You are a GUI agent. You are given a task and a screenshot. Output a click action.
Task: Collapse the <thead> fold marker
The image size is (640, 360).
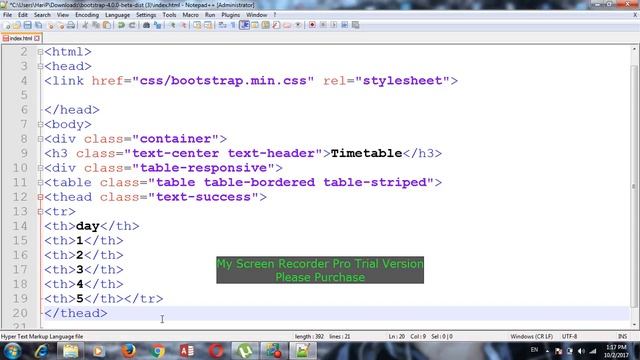pyautogui.click(x=40, y=197)
